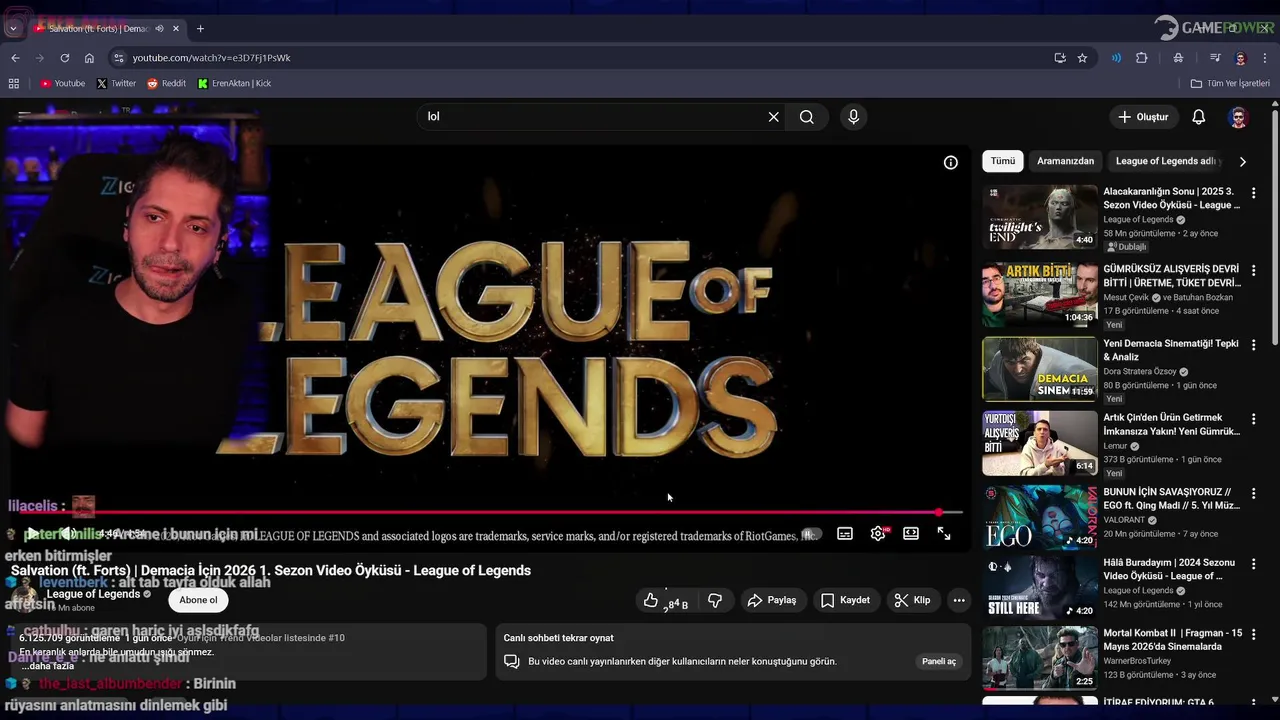This screenshot has height=720, width=1280.
Task: Open Chrome three-dot menu
Action: point(1265,58)
